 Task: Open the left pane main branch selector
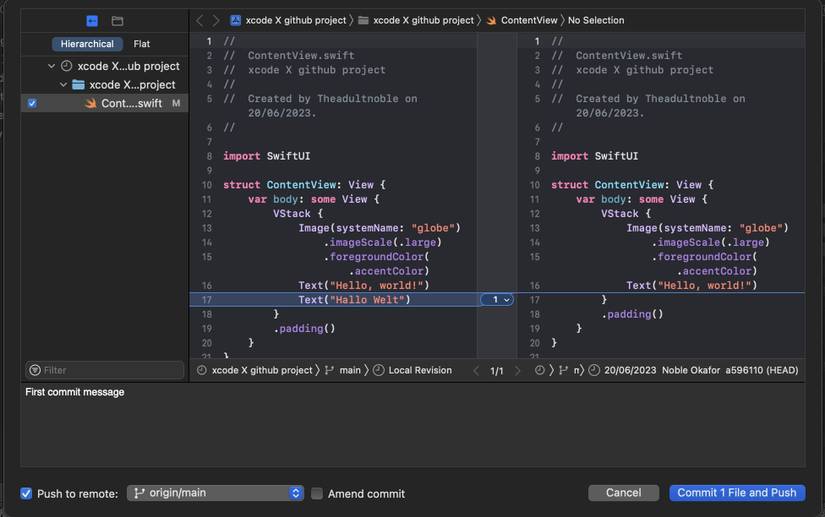350,370
